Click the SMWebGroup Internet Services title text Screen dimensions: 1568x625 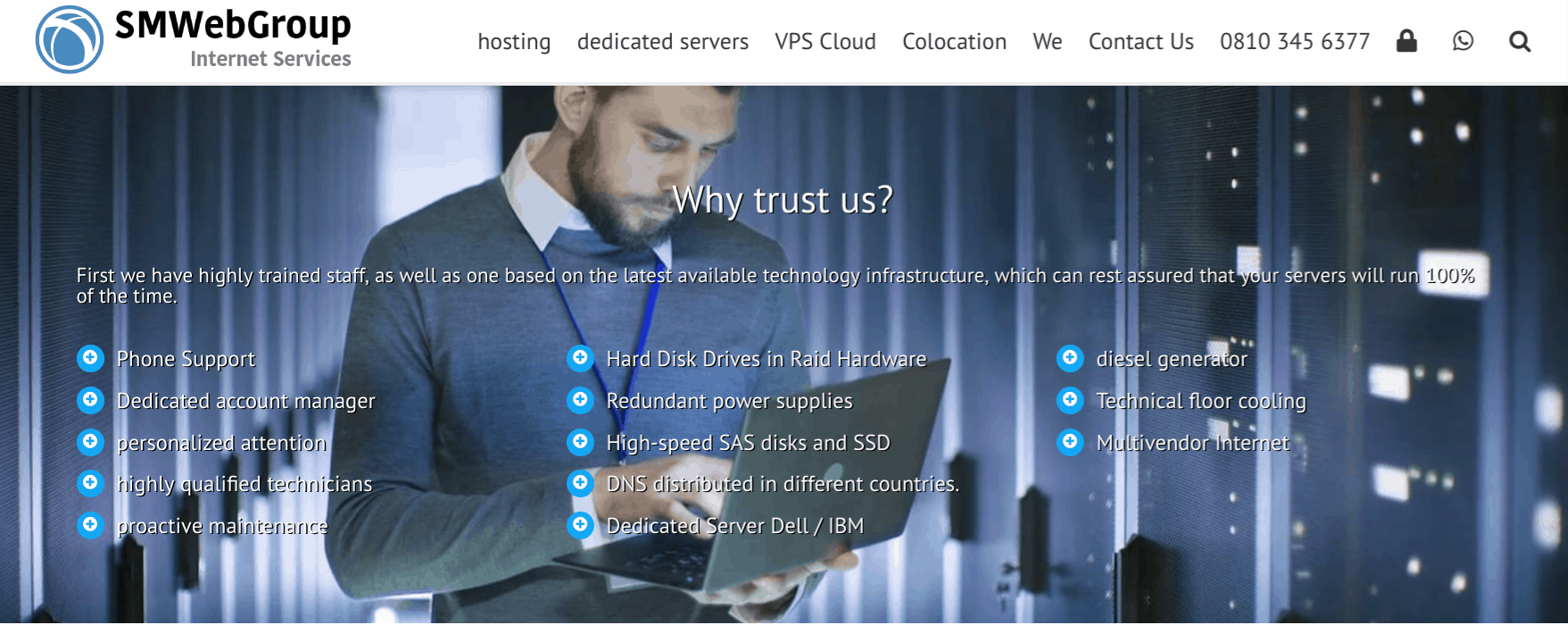coord(233,37)
